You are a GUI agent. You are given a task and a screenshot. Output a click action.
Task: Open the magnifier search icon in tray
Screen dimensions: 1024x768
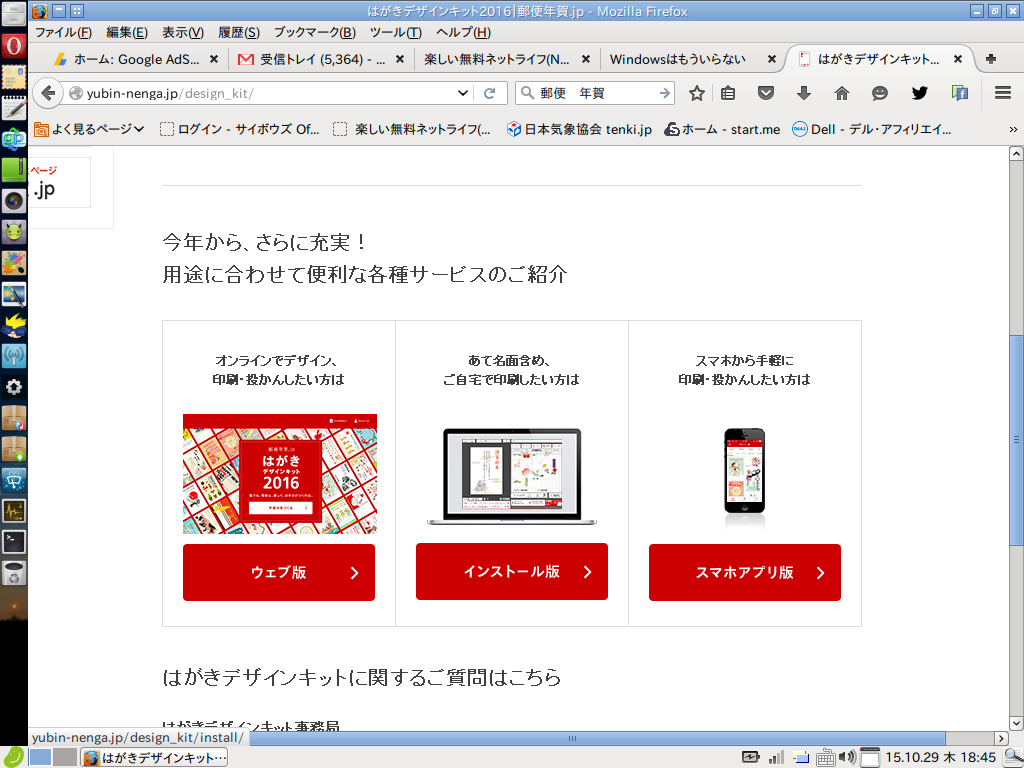(x=1013, y=758)
